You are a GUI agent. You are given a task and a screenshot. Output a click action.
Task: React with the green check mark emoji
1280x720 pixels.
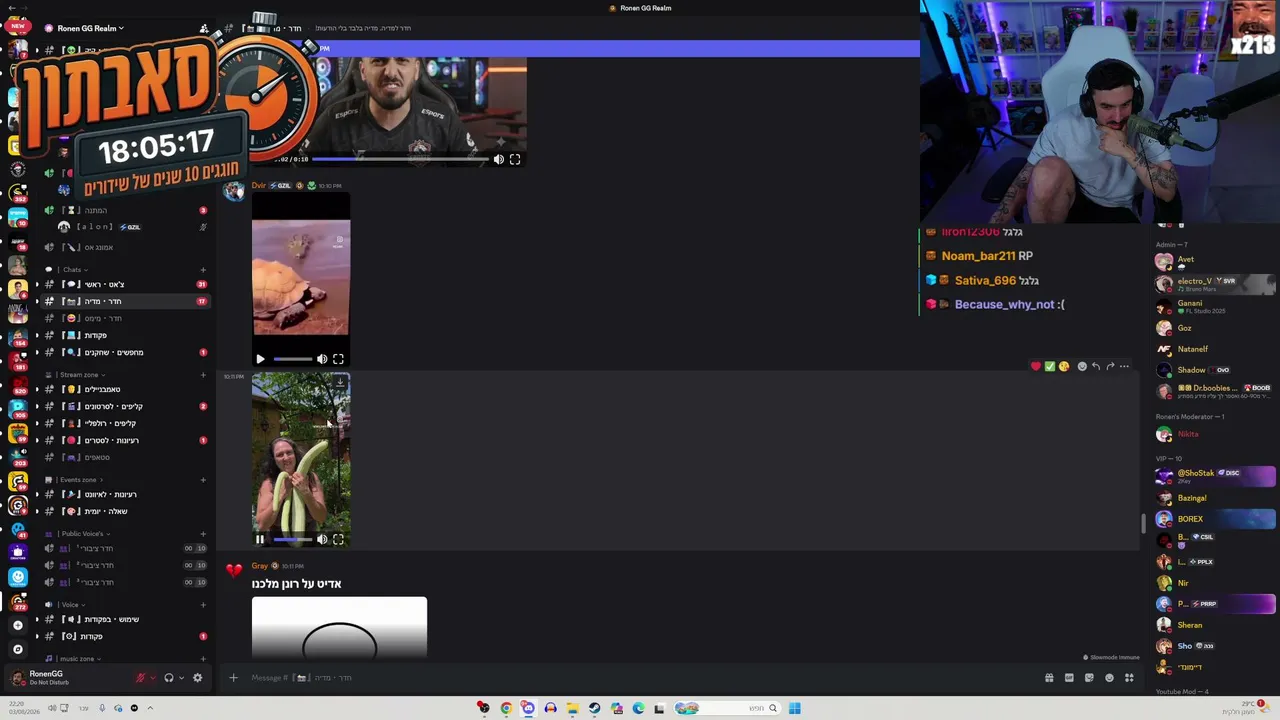(x=1050, y=367)
